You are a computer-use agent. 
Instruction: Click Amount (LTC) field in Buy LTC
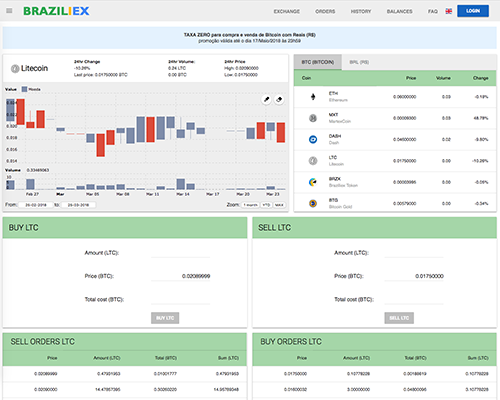pyautogui.click(x=180, y=253)
